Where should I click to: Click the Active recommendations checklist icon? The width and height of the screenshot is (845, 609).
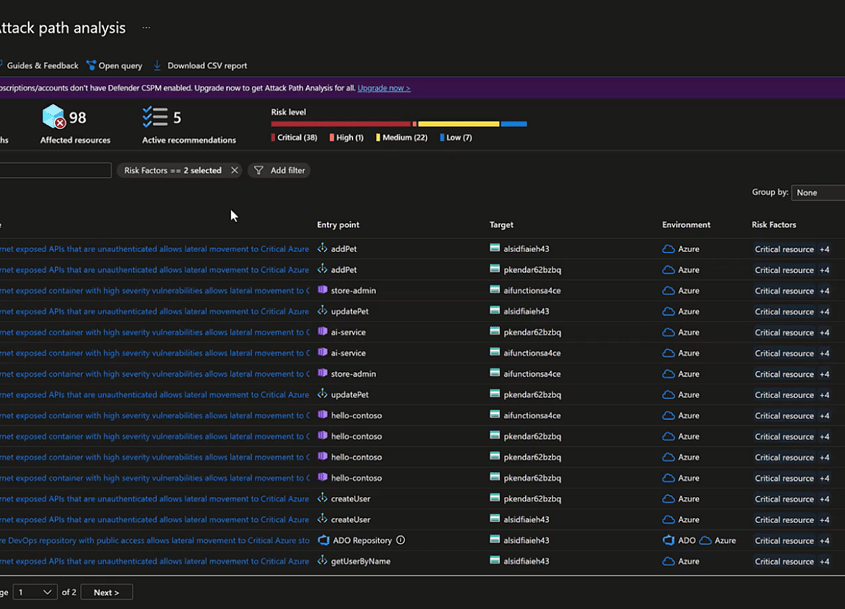point(154,118)
